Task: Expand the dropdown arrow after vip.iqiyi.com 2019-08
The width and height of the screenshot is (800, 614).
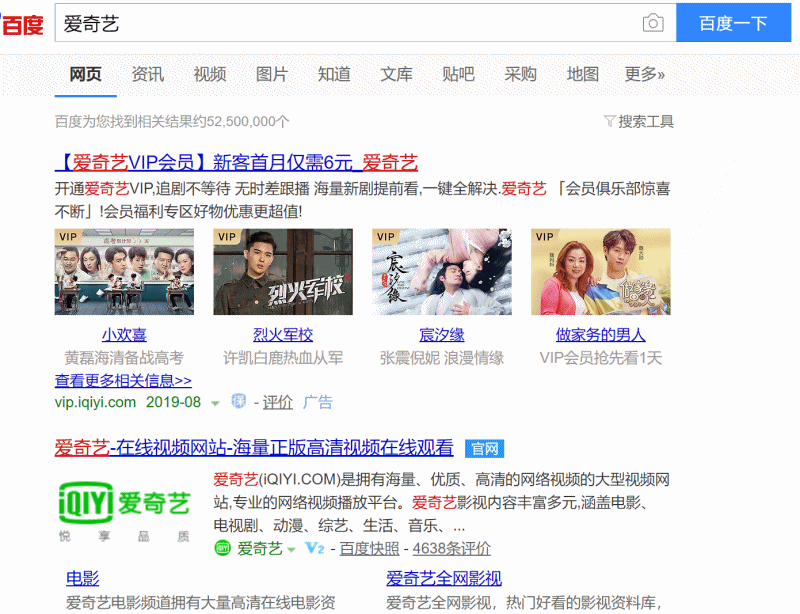Action: pos(215,403)
